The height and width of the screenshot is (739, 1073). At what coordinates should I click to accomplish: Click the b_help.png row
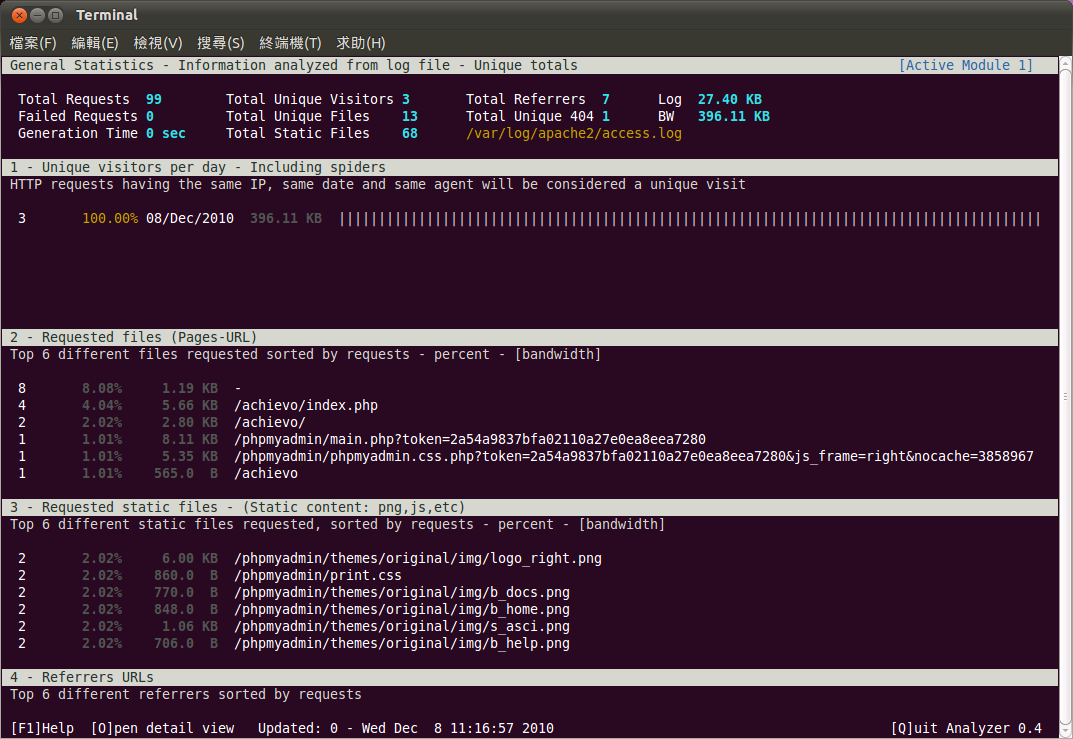click(530, 644)
